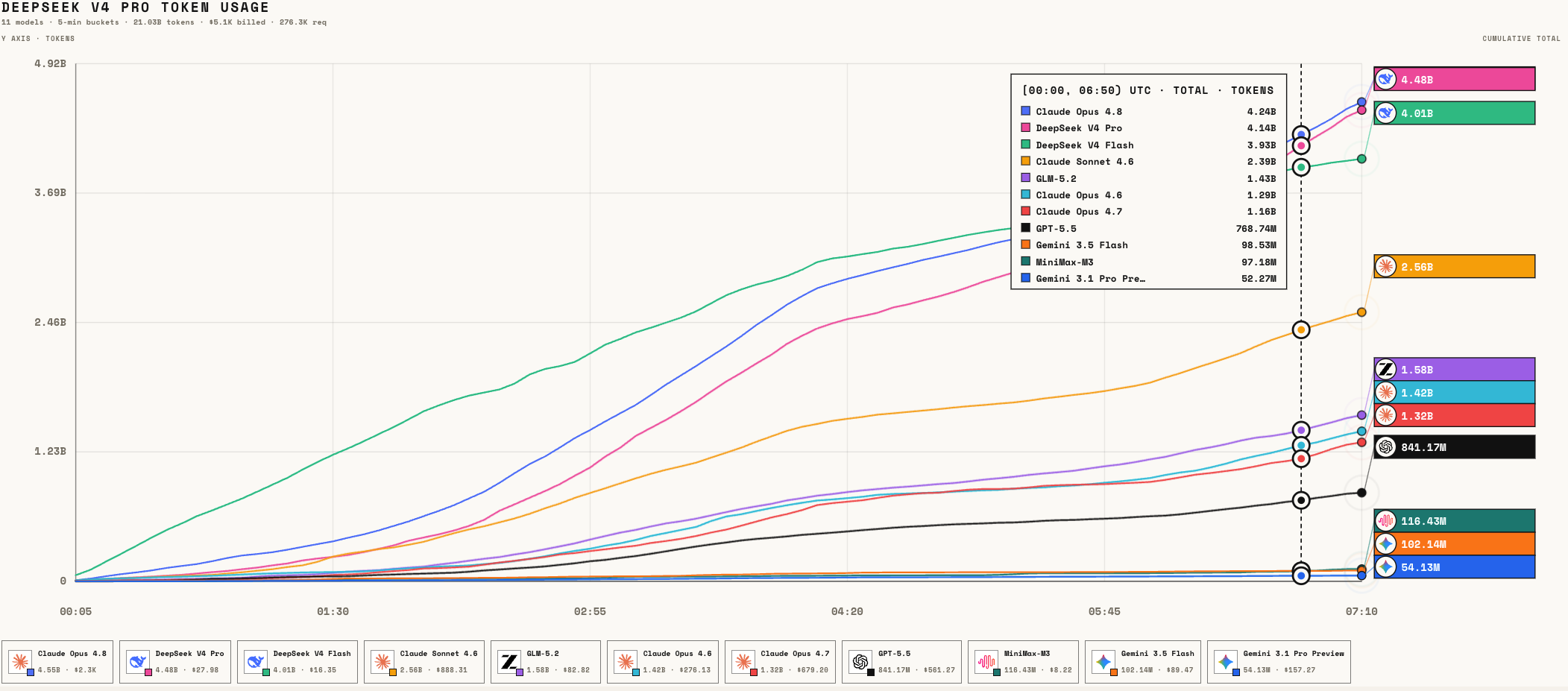Viewport: 1568px width, 691px height.
Task: Click the Gemini icon on the orange 102.14M label
Action: coord(1385,544)
